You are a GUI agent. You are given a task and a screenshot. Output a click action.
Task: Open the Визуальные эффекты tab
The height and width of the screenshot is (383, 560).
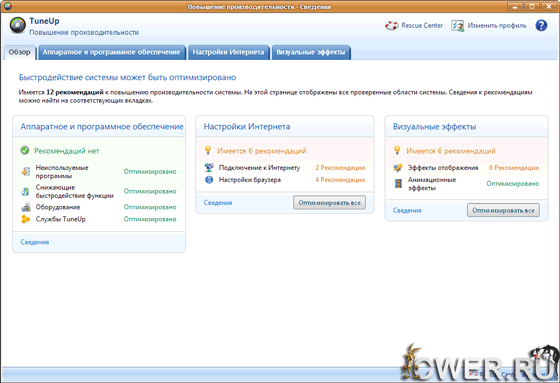pos(311,52)
